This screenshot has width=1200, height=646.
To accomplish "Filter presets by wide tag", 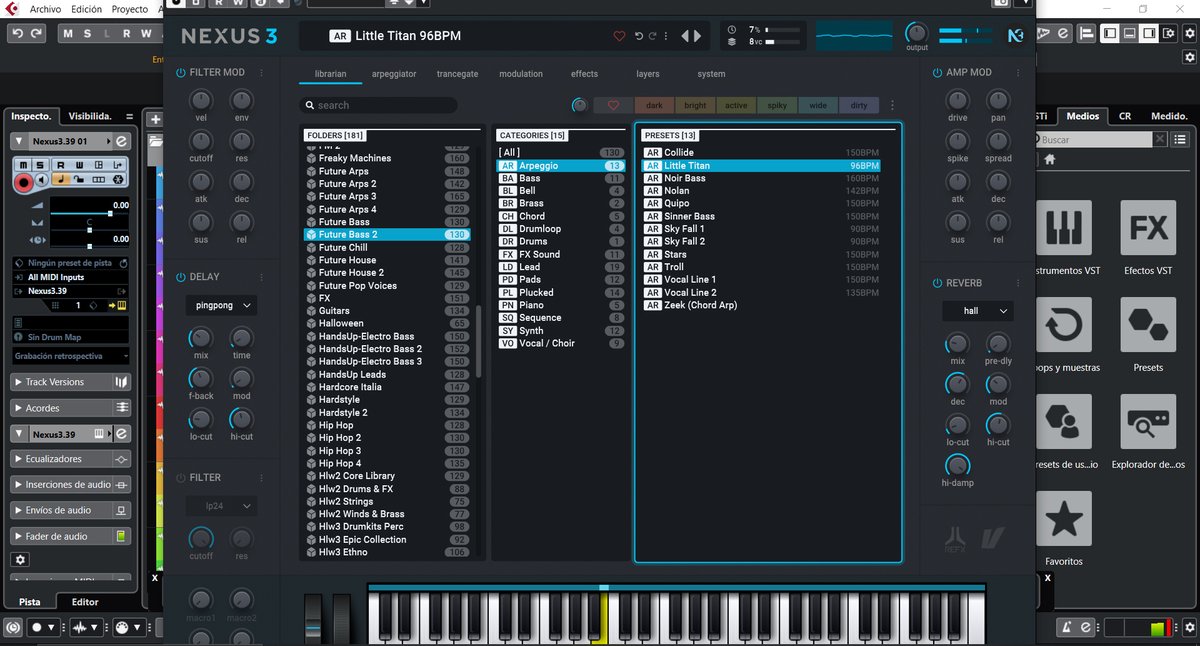I will pos(818,105).
